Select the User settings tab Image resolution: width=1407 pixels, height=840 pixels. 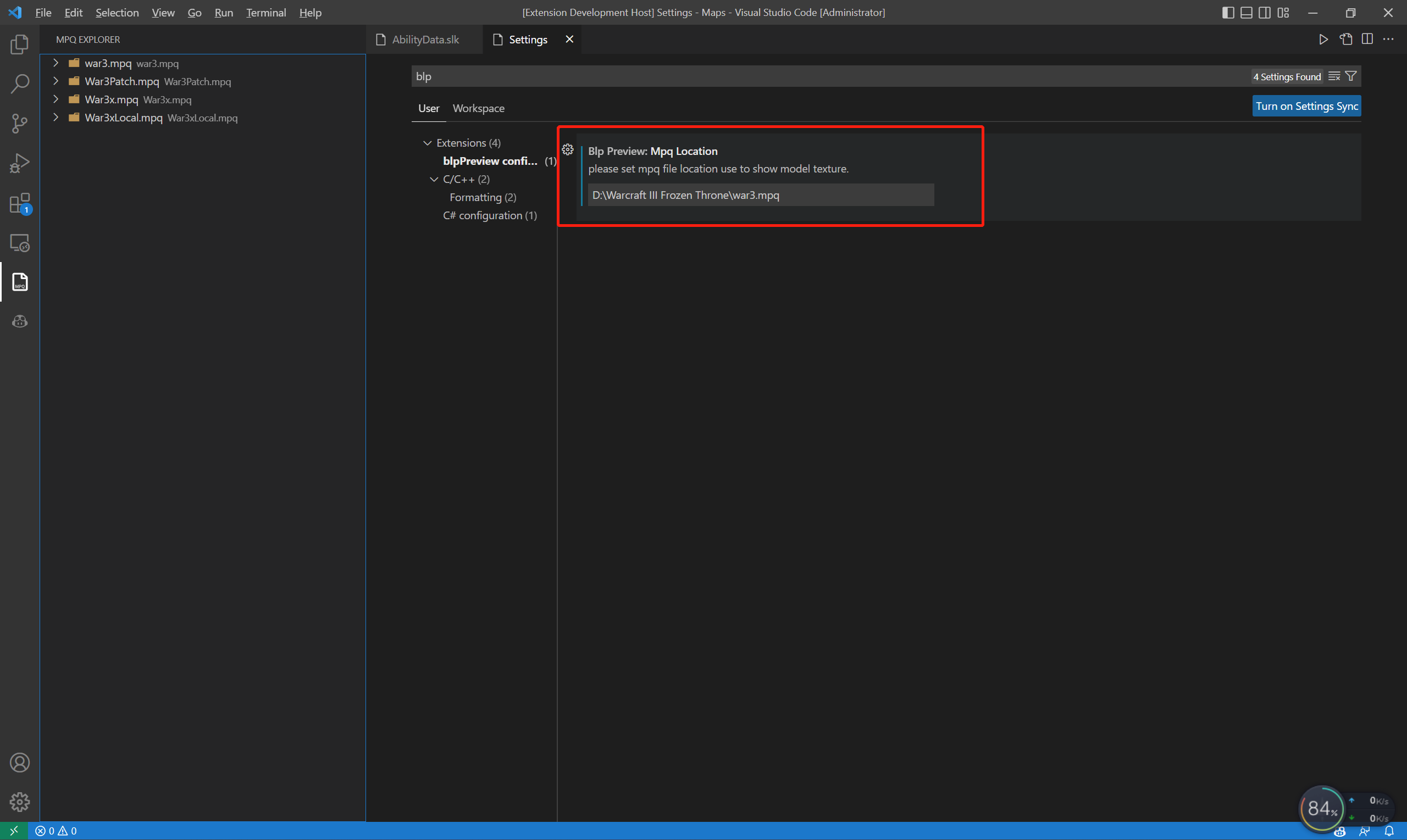point(429,108)
